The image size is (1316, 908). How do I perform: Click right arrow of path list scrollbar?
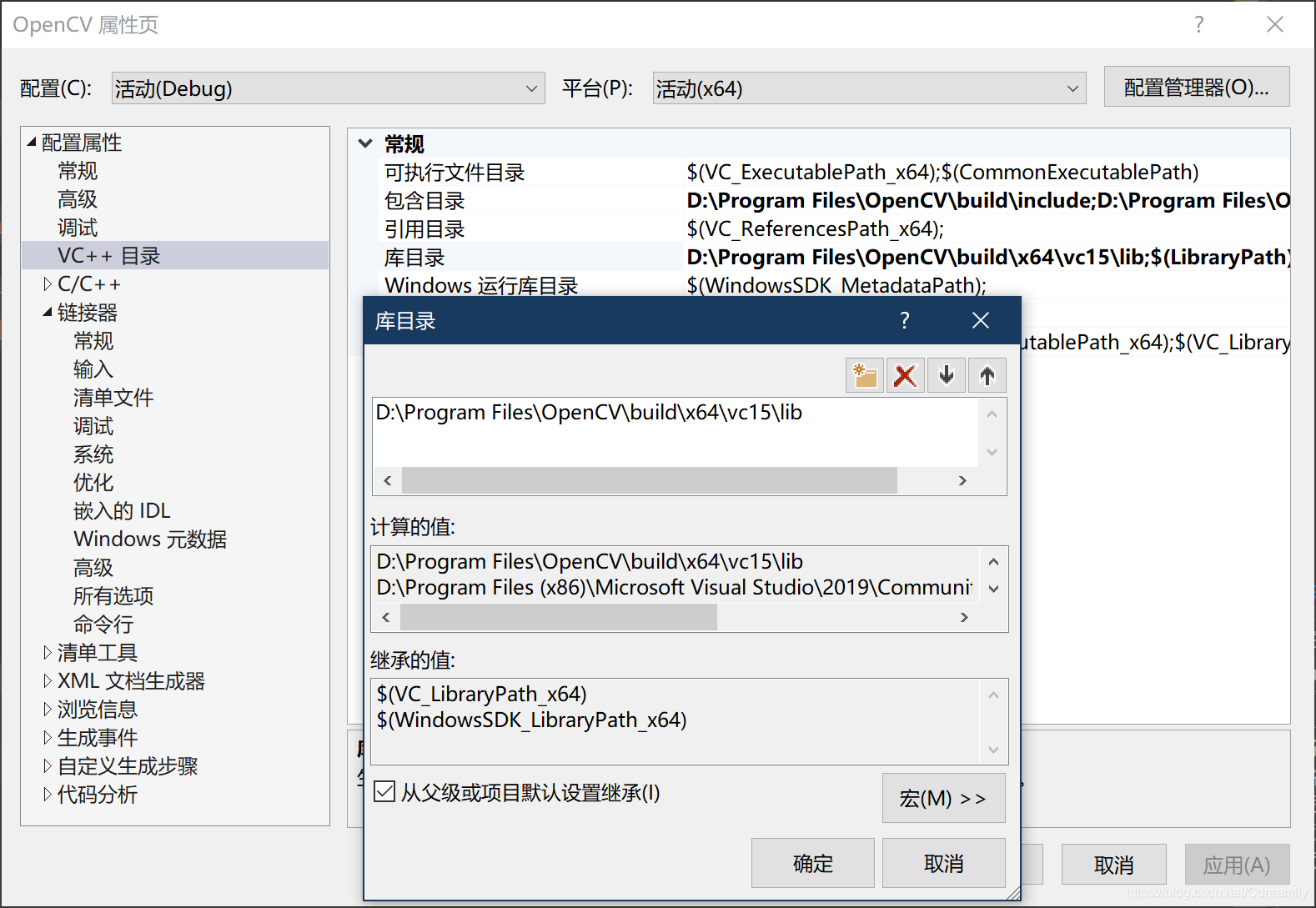point(962,480)
